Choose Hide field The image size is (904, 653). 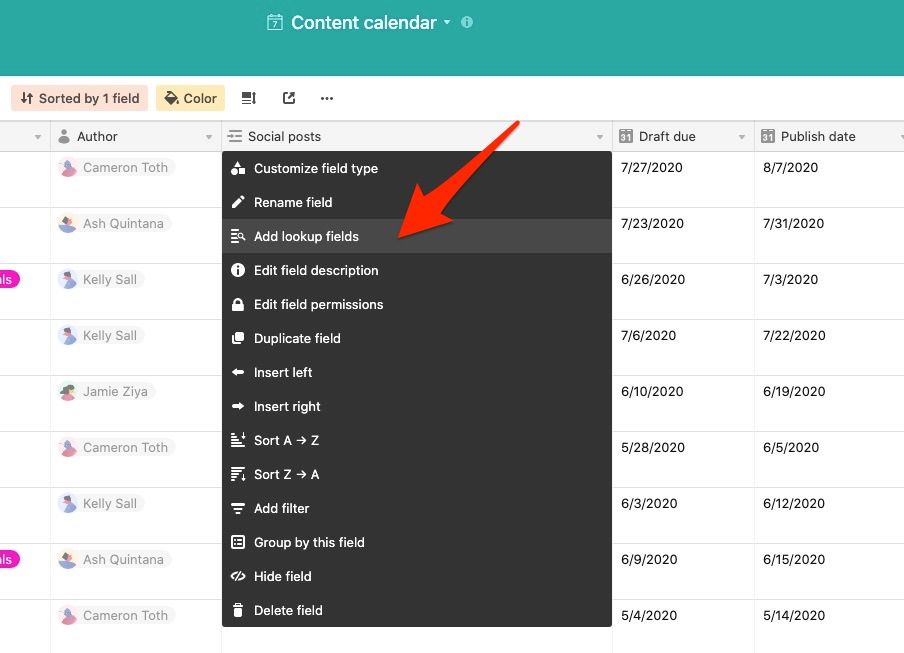coord(417,576)
